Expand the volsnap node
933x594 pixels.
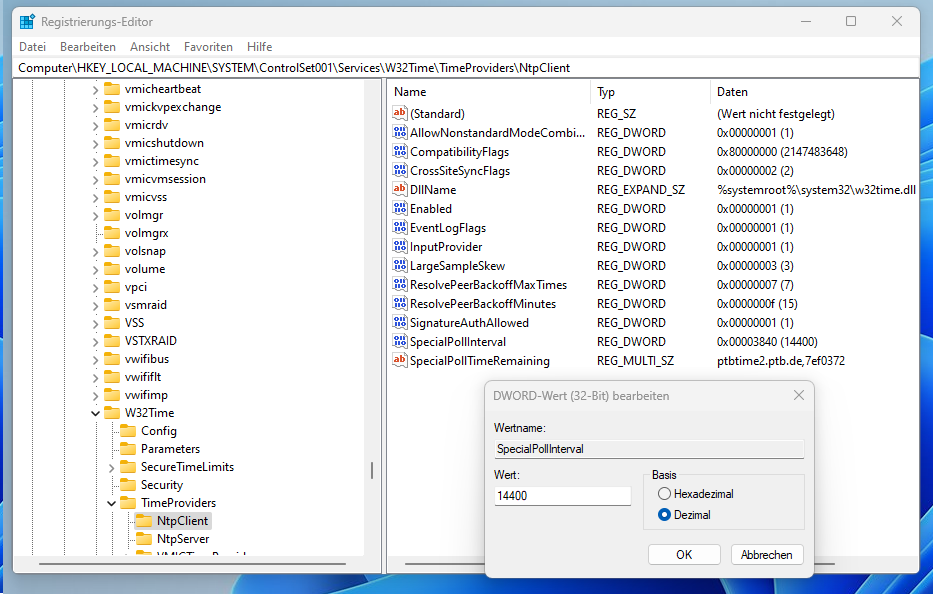click(95, 252)
